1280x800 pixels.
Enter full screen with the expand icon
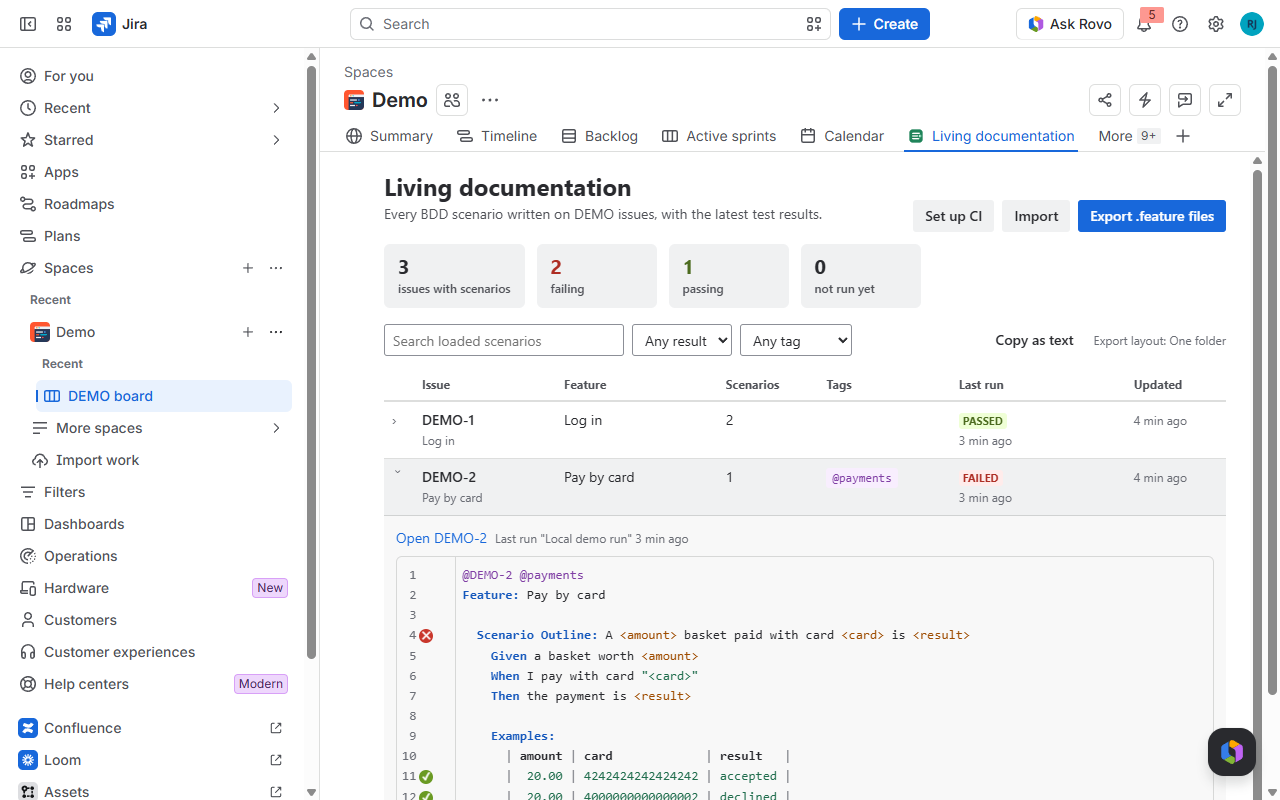[x=1225, y=100]
